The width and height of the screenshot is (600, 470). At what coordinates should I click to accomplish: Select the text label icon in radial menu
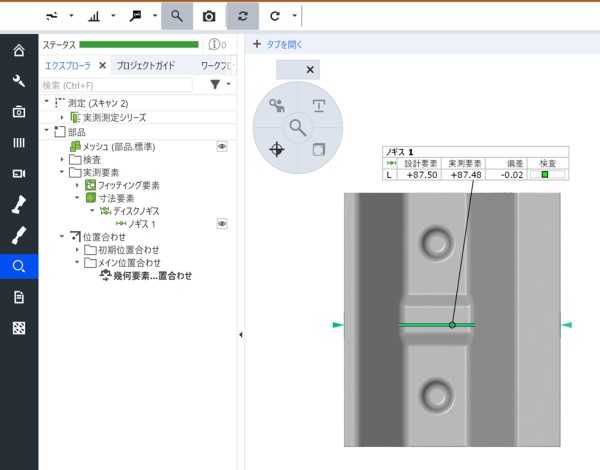click(x=319, y=106)
